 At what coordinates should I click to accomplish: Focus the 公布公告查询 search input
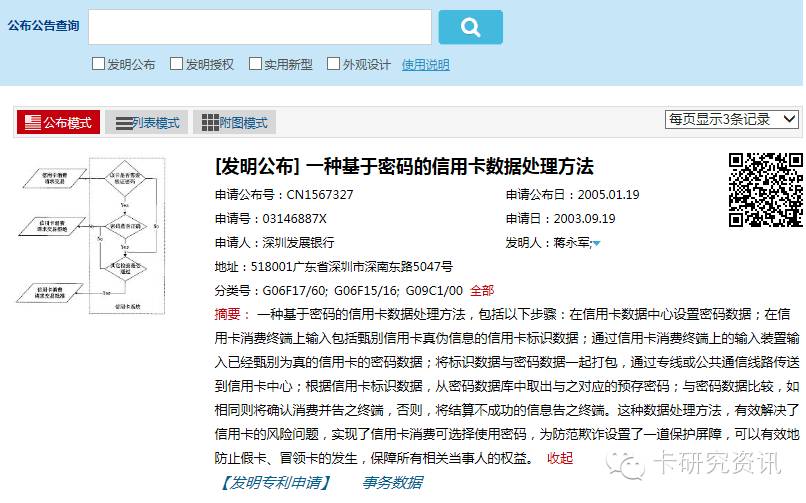260,27
